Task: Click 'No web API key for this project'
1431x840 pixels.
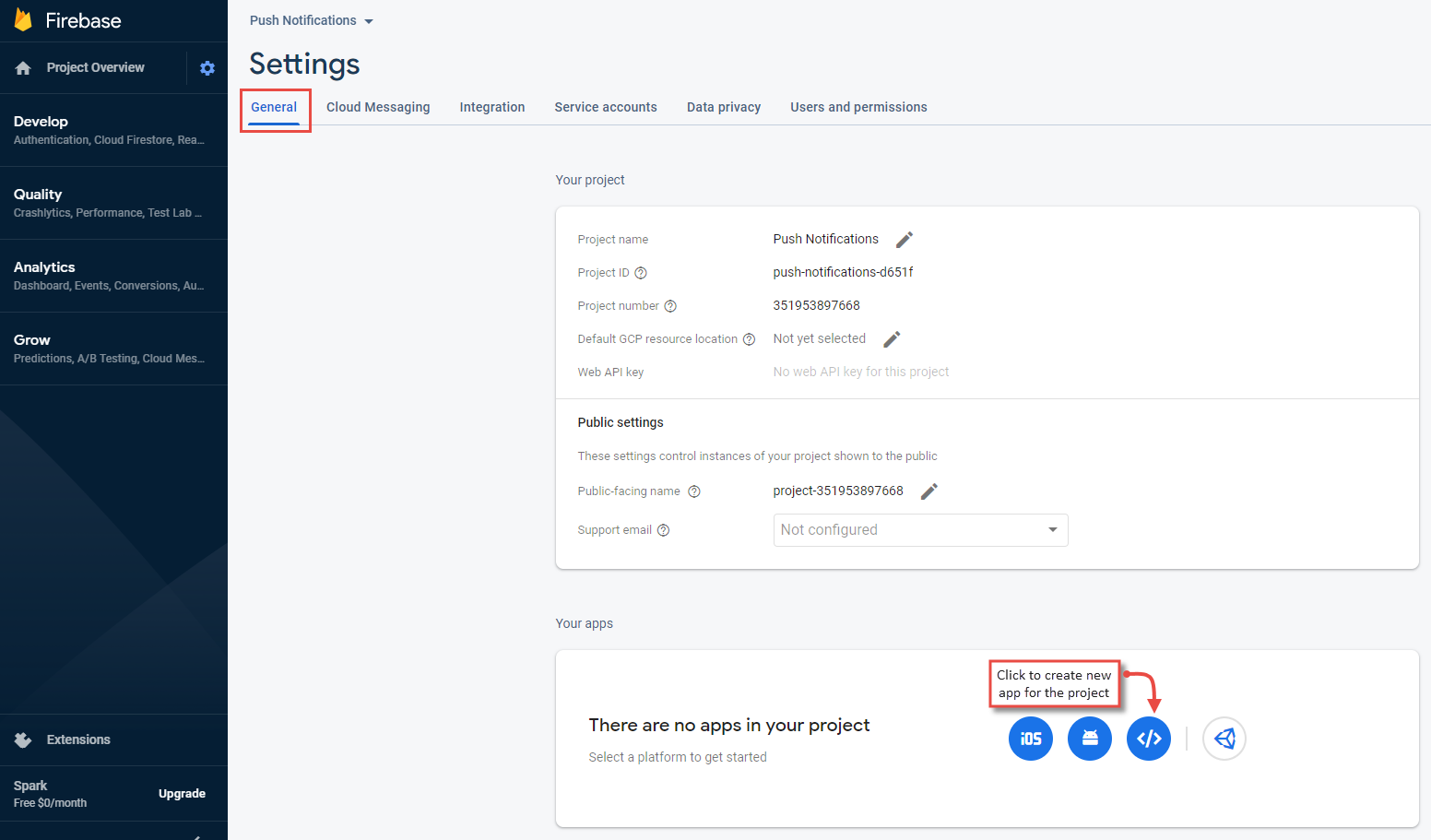Action: [x=861, y=372]
